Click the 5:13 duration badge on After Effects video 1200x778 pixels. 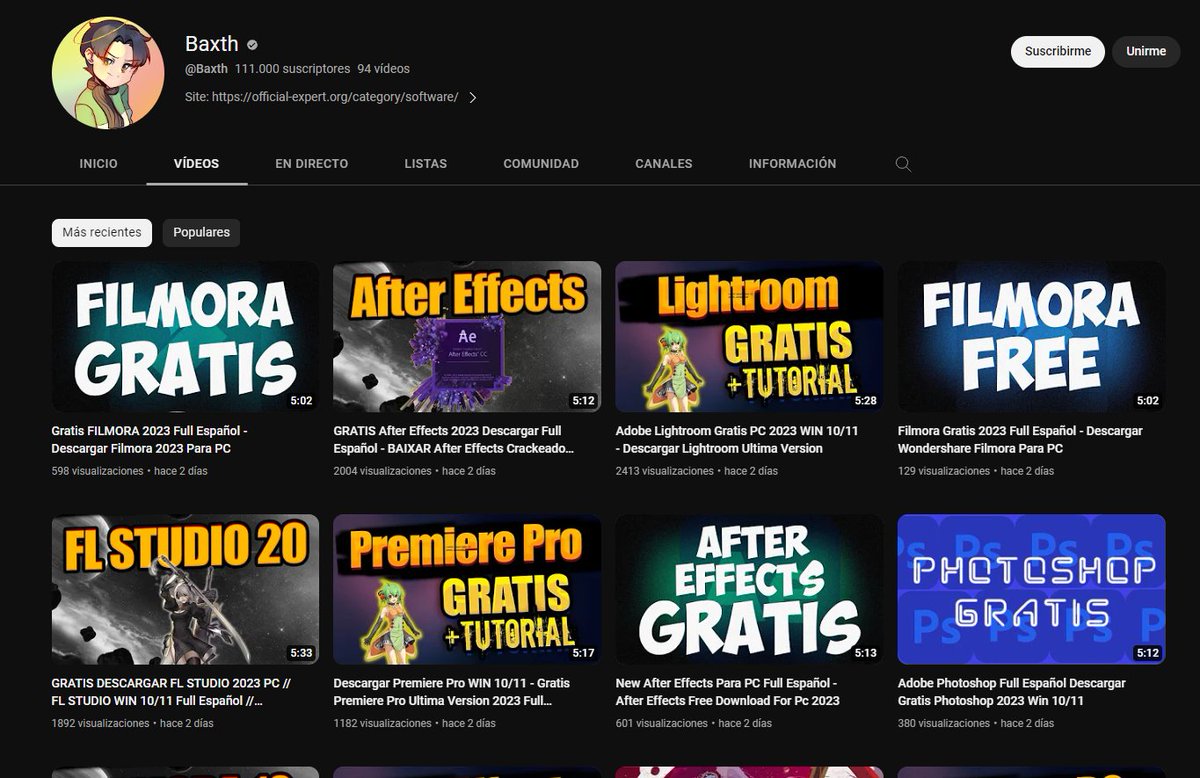pos(865,653)
